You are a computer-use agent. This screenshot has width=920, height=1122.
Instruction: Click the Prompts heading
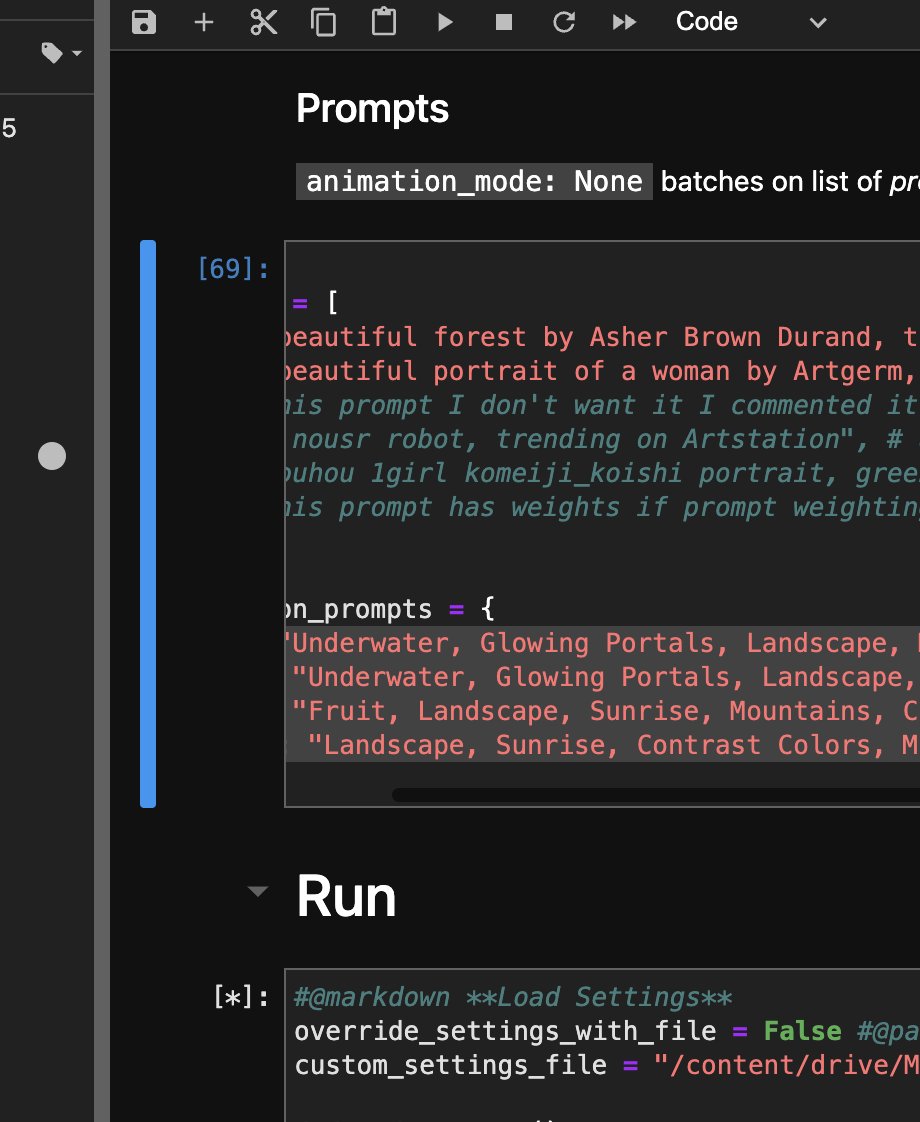[372, 109]
